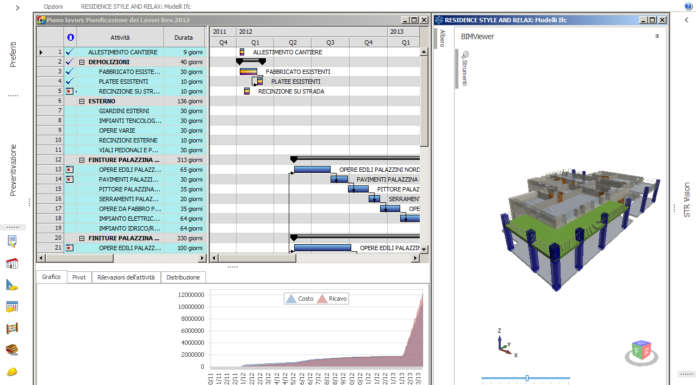Screen dimensions: 696x385
Task: Click the blue info column header icon
Action: [70, 38]
